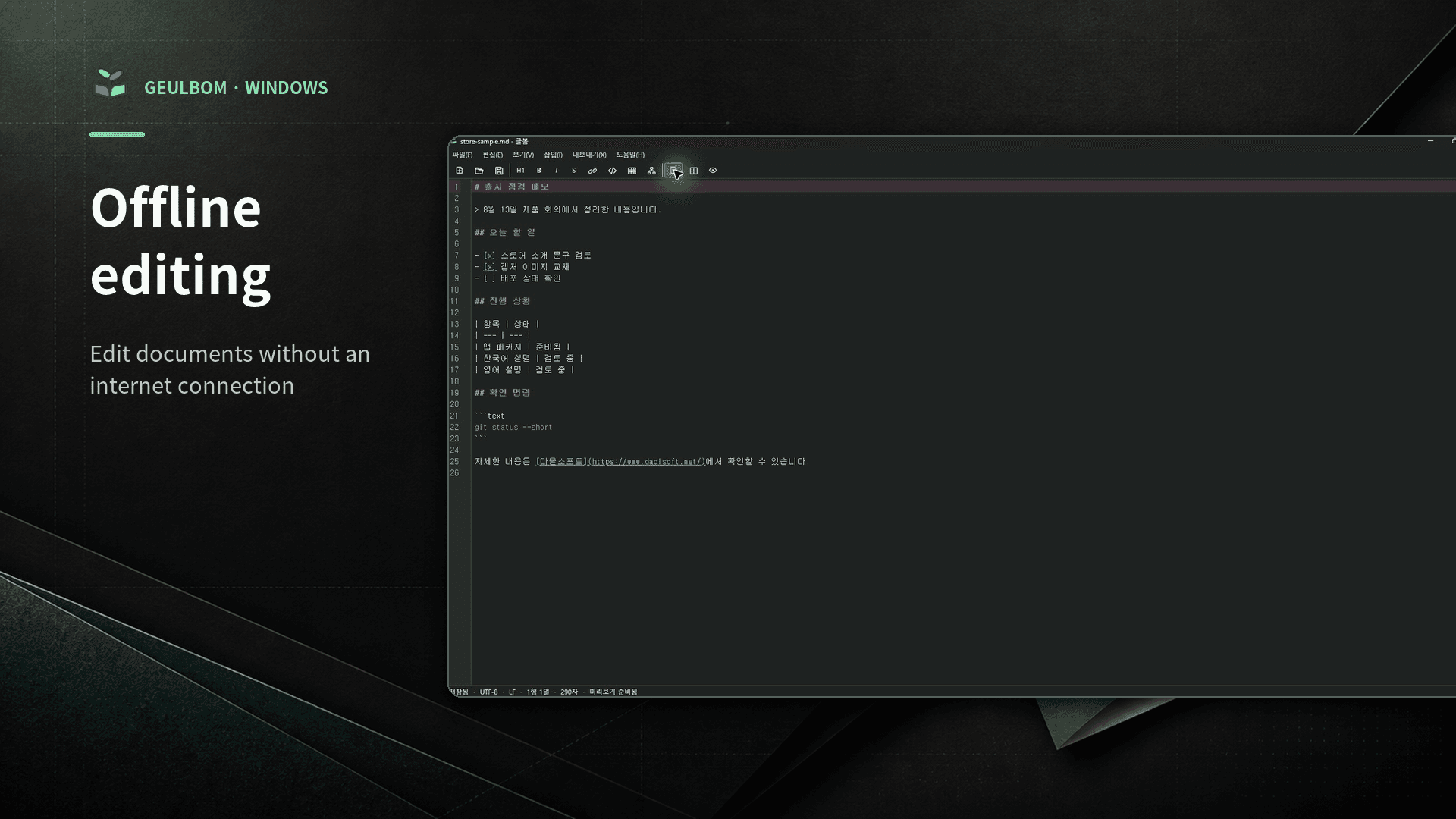1456x819 pixels.
Task: Click the 1행 1열 cursor position indicator
Action: coord(538,692)
